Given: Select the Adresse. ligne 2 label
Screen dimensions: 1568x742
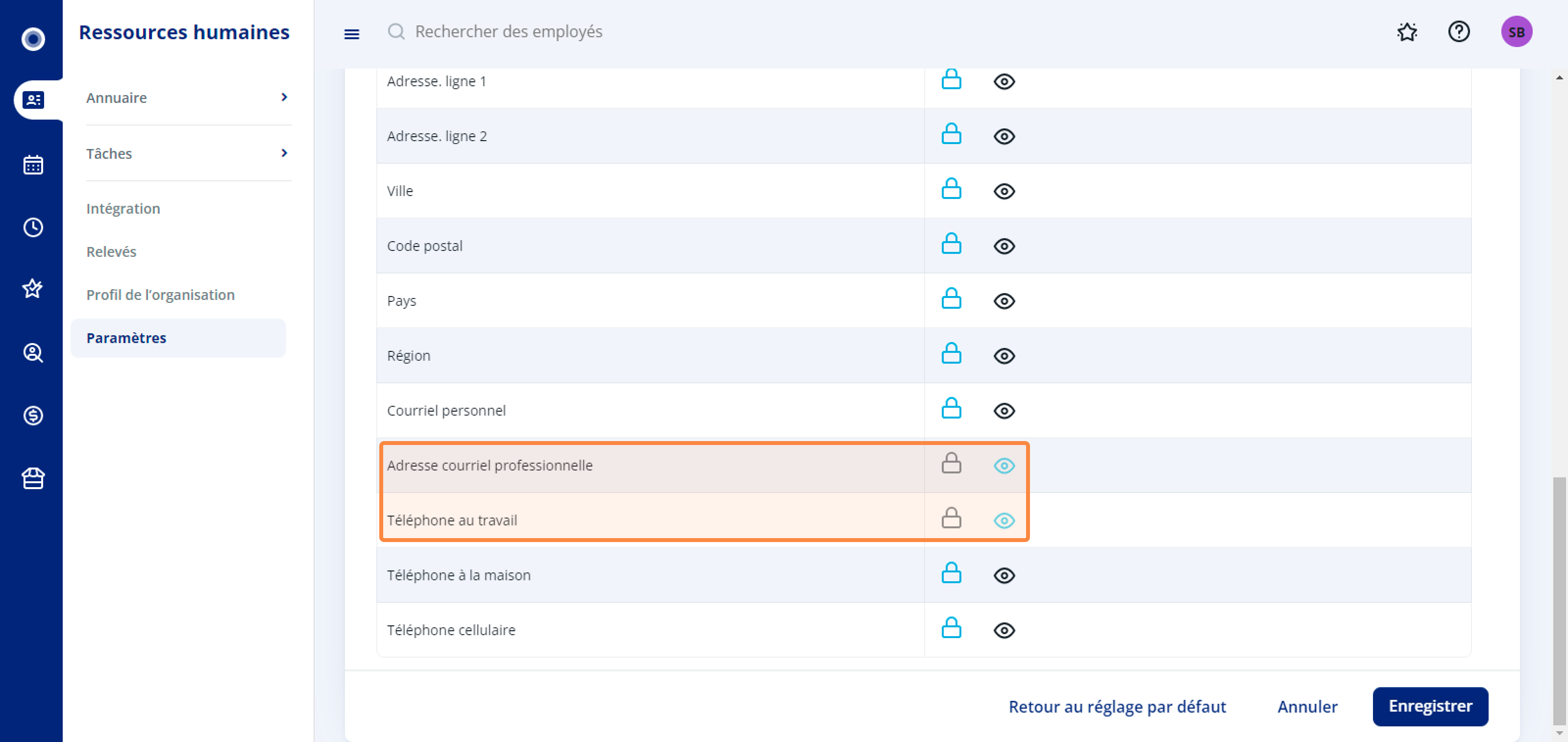Looking at the screenshot, I should click(x=437, y=136).
